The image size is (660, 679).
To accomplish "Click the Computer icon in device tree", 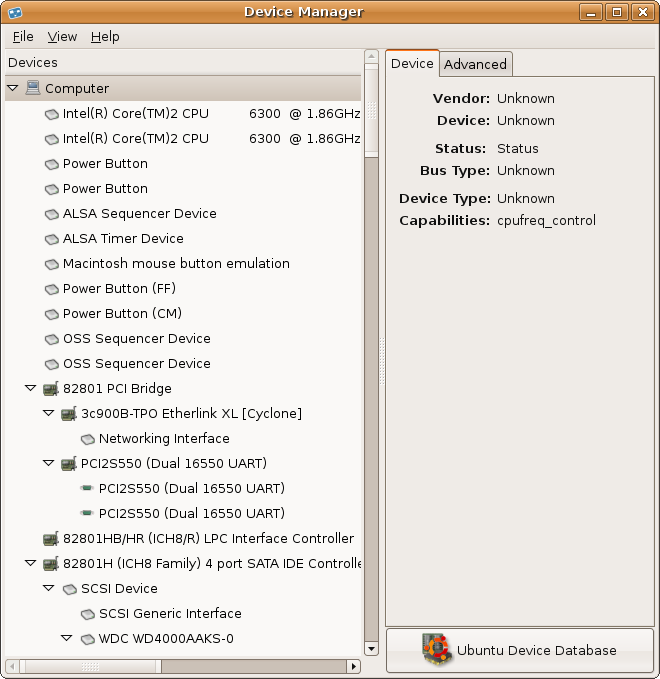I will pyautogui.click(x=33, y=88).
